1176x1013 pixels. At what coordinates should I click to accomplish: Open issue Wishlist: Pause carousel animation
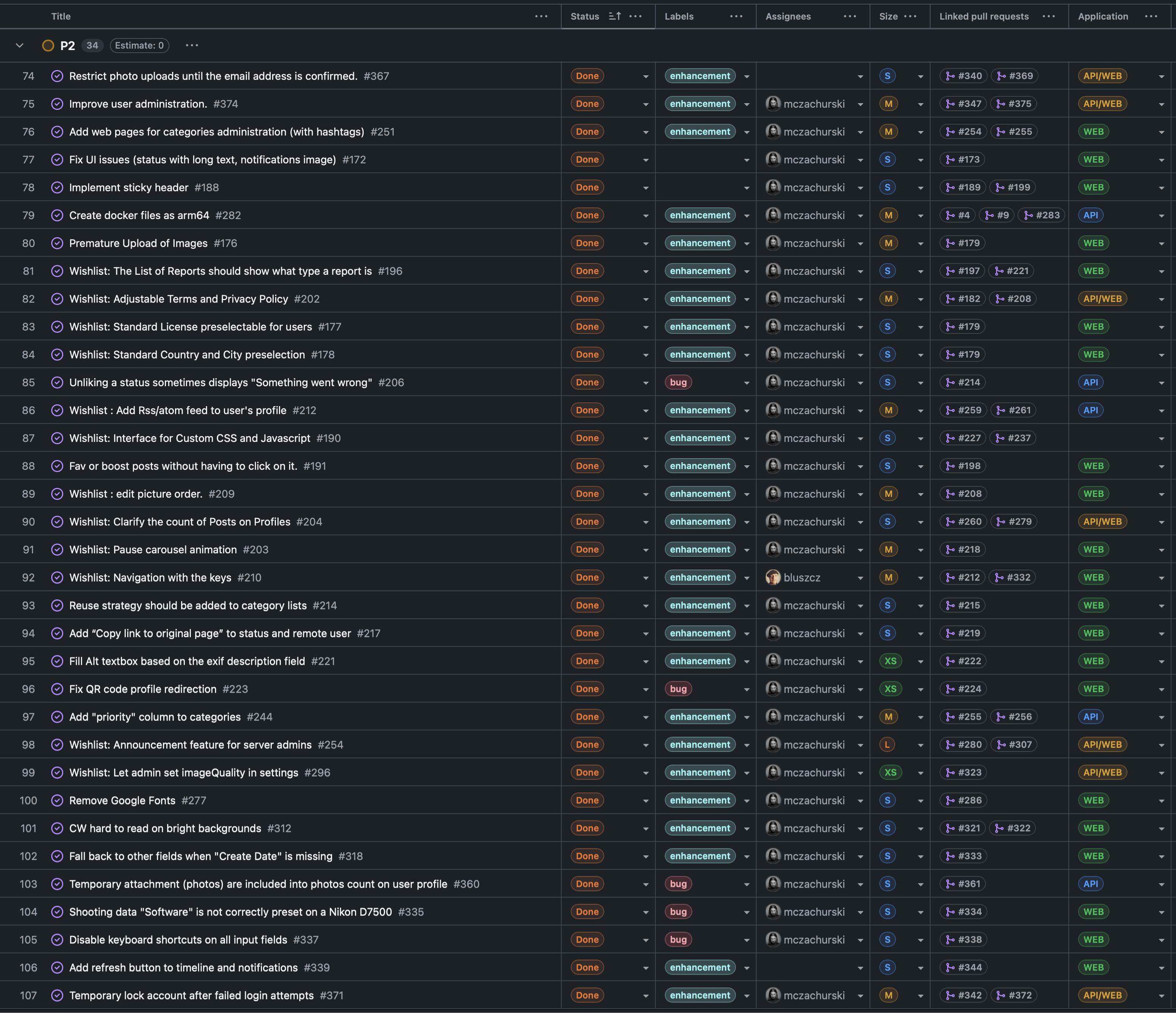click(153, 550)
